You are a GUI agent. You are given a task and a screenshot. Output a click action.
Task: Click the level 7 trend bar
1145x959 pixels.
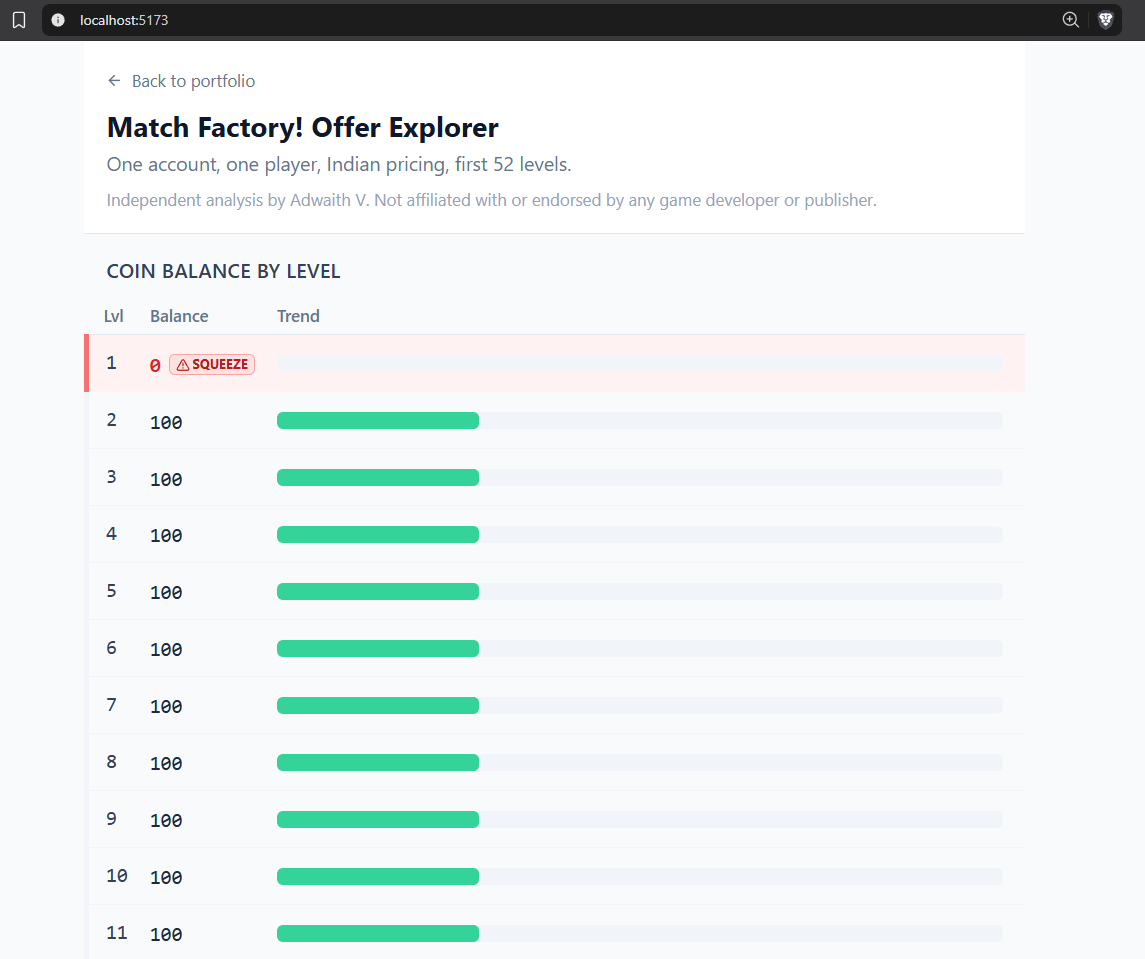640,706
